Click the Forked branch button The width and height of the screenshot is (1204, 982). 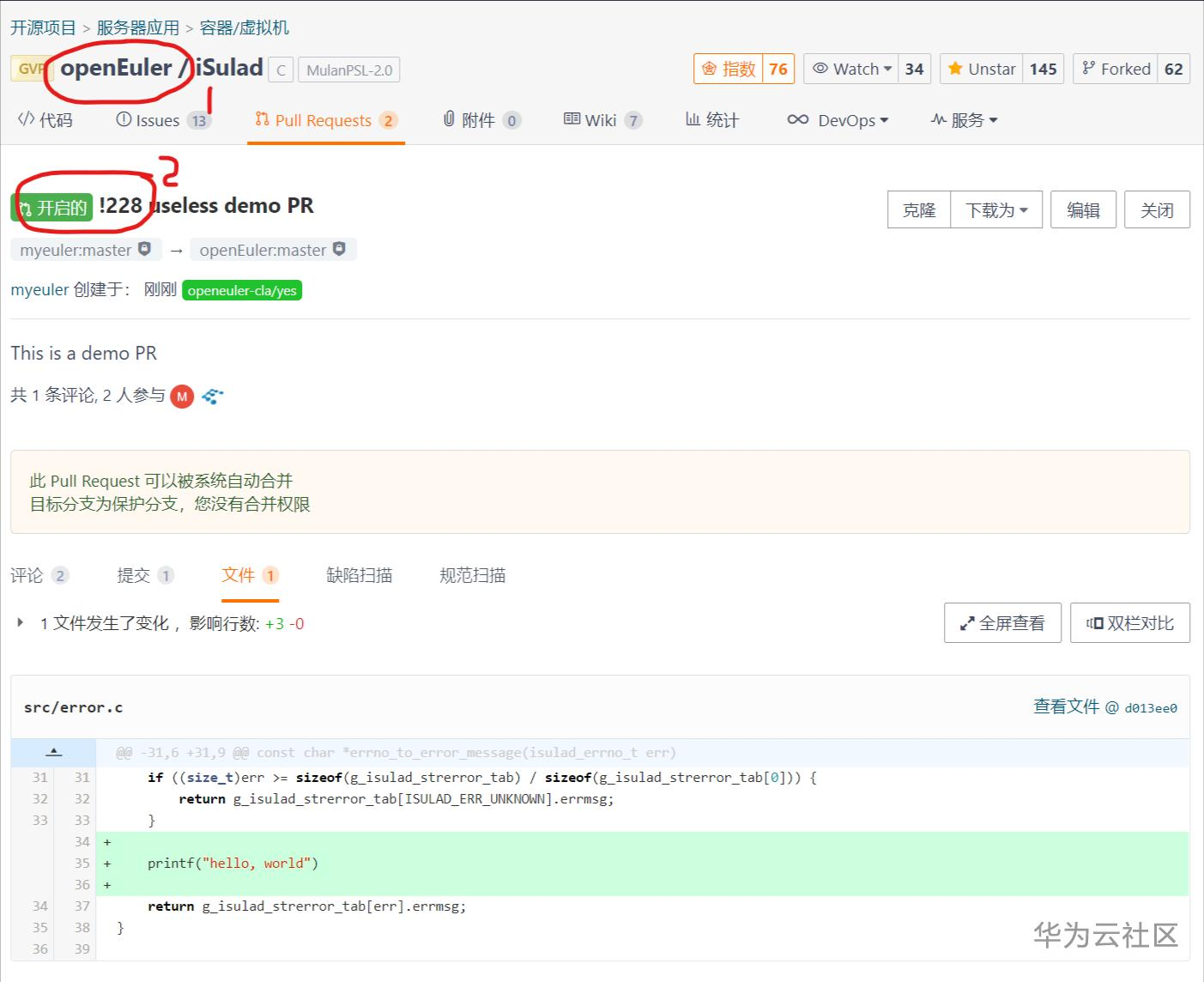point(1116,69)
